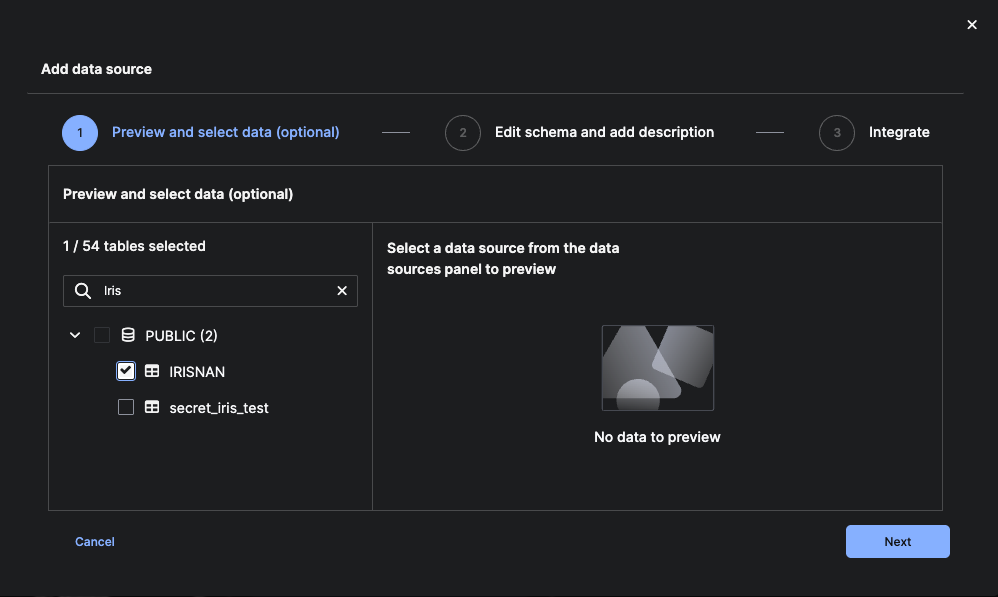Close the Add data source dialog
Viewport: 998px width, 597px height.
click(972, 25)
